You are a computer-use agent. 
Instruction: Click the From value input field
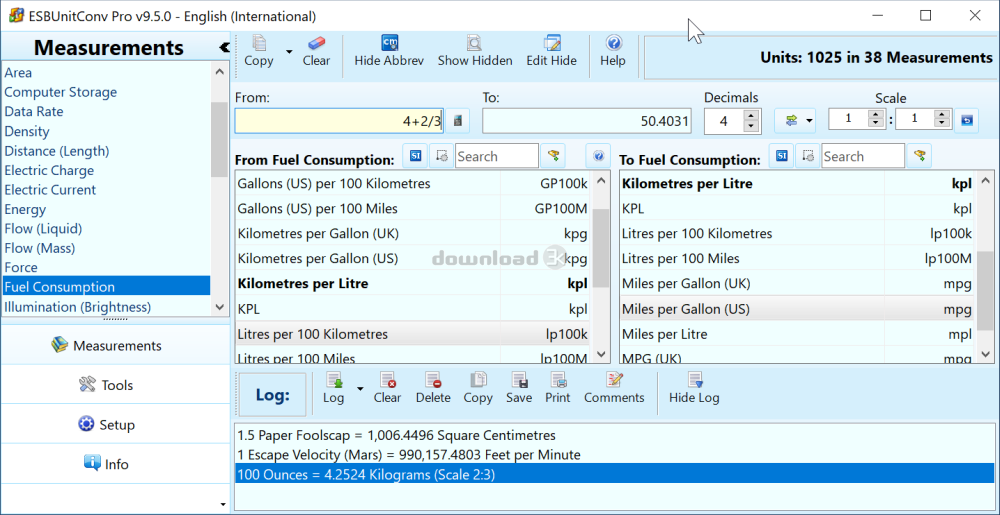[339, 121]
